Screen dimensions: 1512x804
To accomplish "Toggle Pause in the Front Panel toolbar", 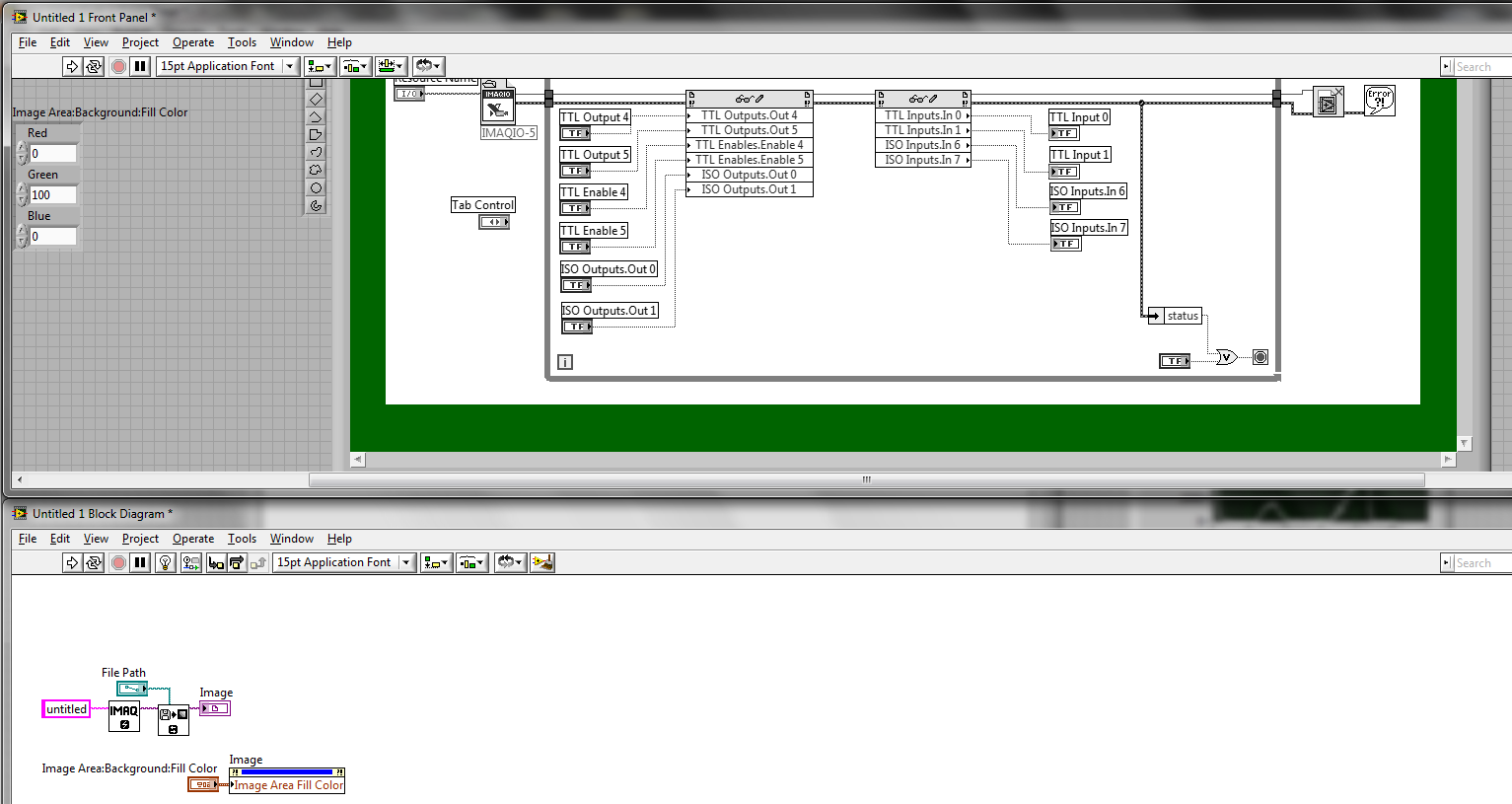I will (x=140, y=66).
